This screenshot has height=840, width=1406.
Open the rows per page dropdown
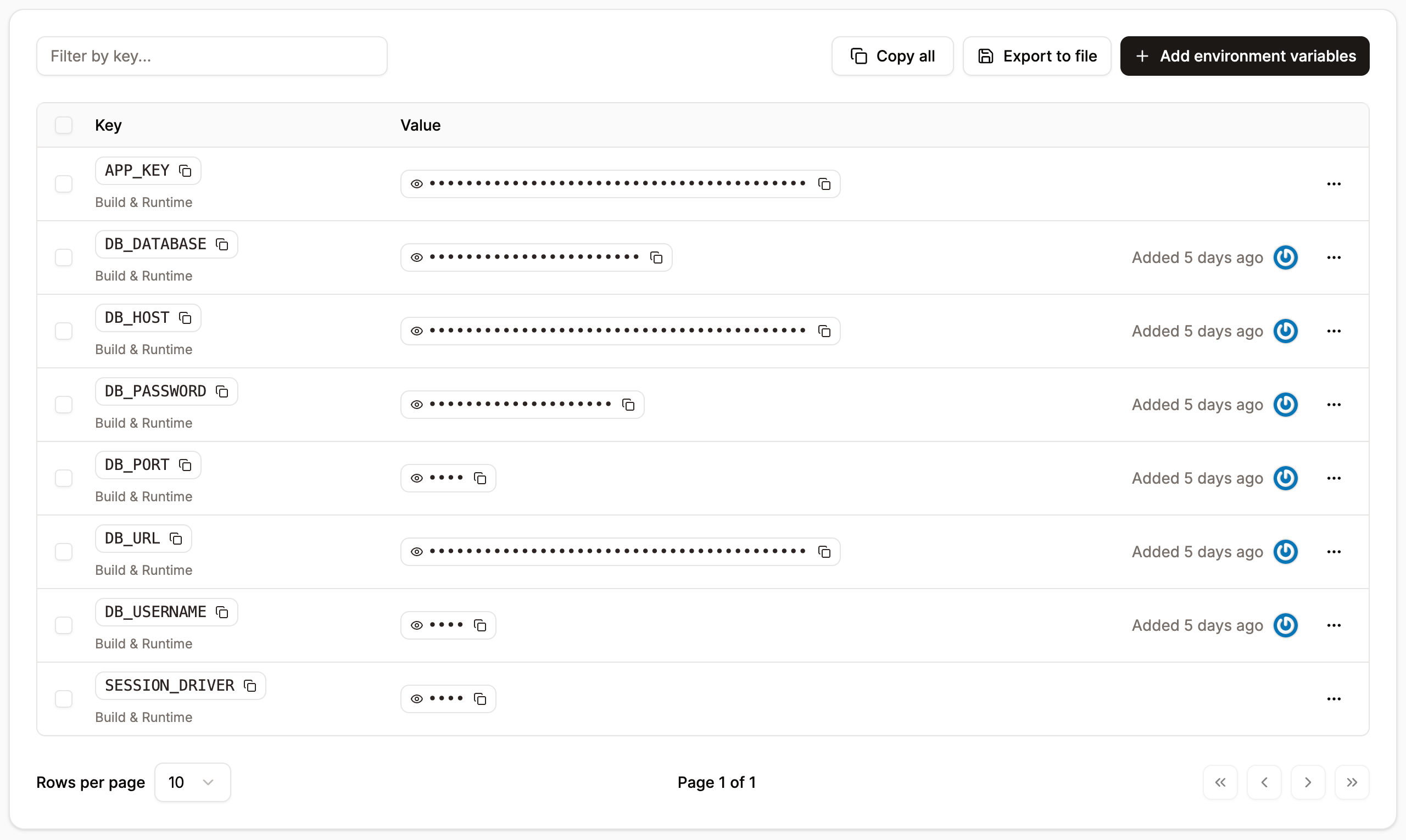[193, 782]
